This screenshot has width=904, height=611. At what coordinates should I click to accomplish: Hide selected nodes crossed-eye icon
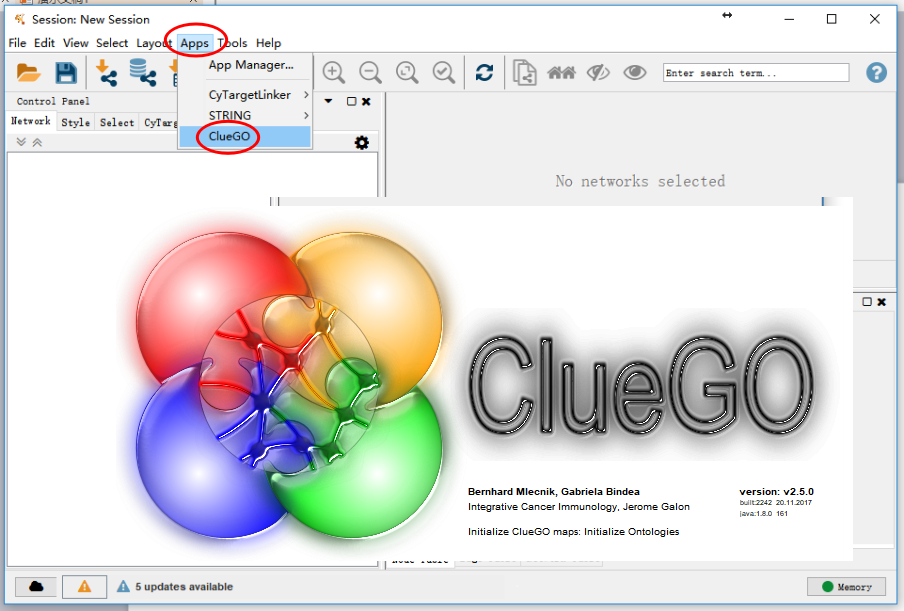click(598, 73)
